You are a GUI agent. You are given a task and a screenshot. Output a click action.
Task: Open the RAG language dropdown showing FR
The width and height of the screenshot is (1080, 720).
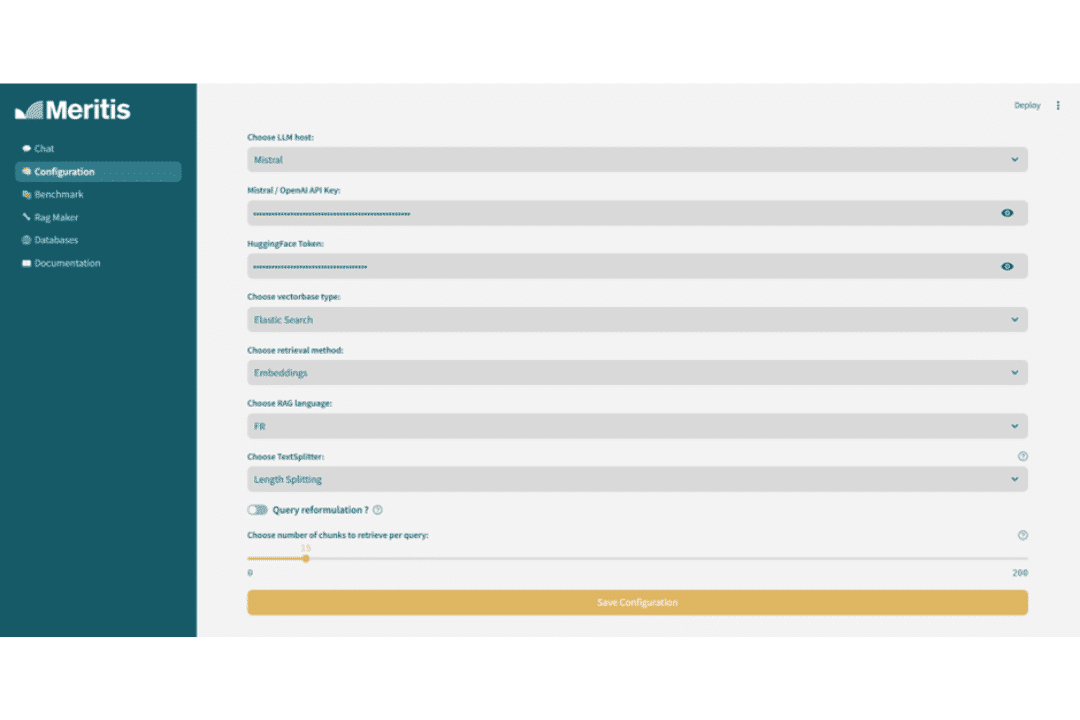(637, 426)
